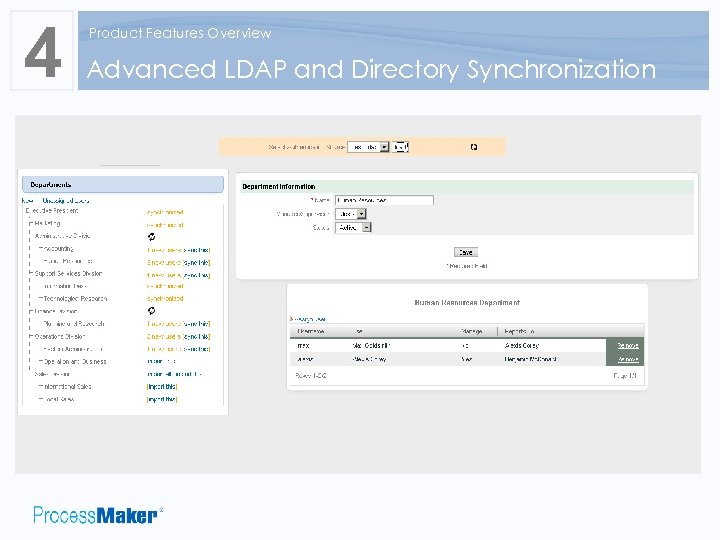Screen dimensions: 720x540
Task: Expand the Finance Division tree node
Action: [31, 311]
